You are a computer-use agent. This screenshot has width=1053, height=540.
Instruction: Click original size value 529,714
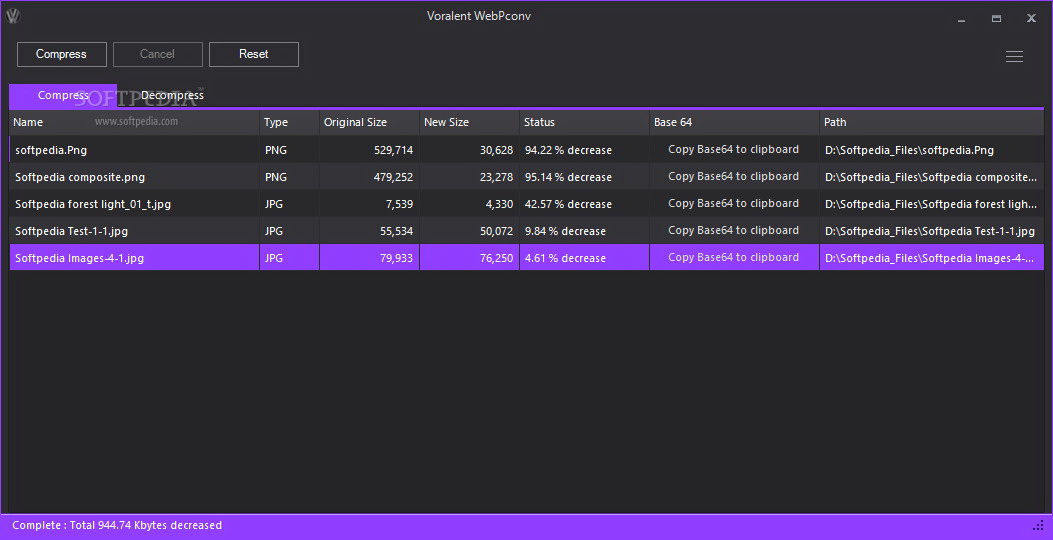(394, 150)
